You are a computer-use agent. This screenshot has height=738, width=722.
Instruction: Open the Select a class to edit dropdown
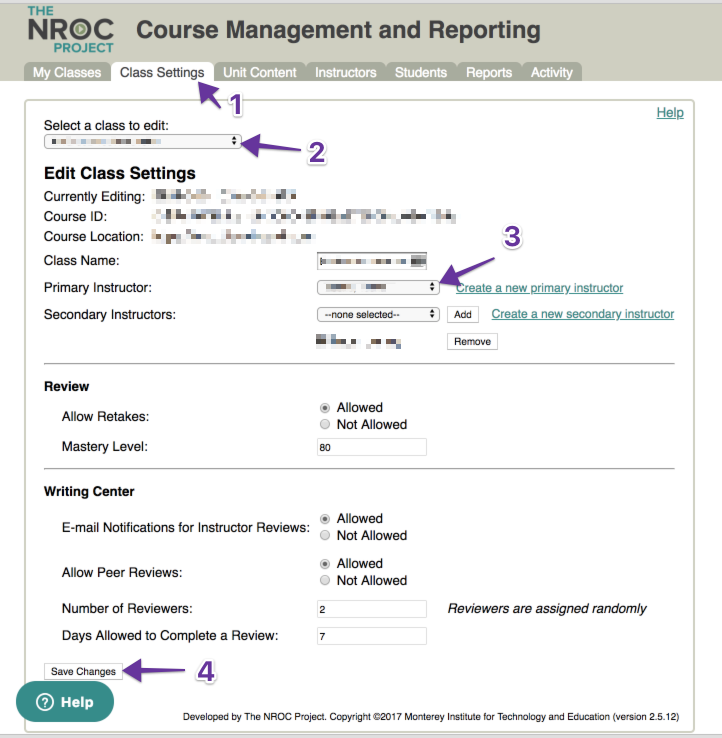143,141
